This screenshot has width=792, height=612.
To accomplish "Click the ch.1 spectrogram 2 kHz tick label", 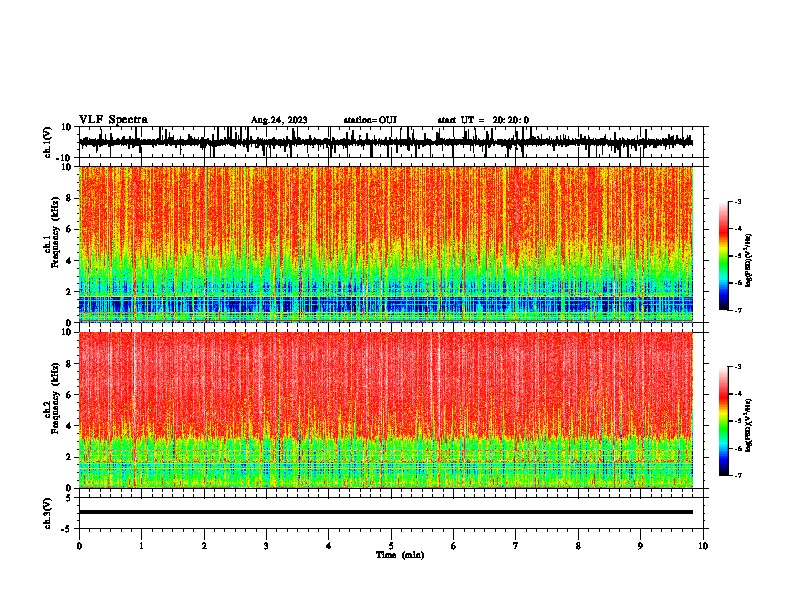I will (x=69, y=291).
